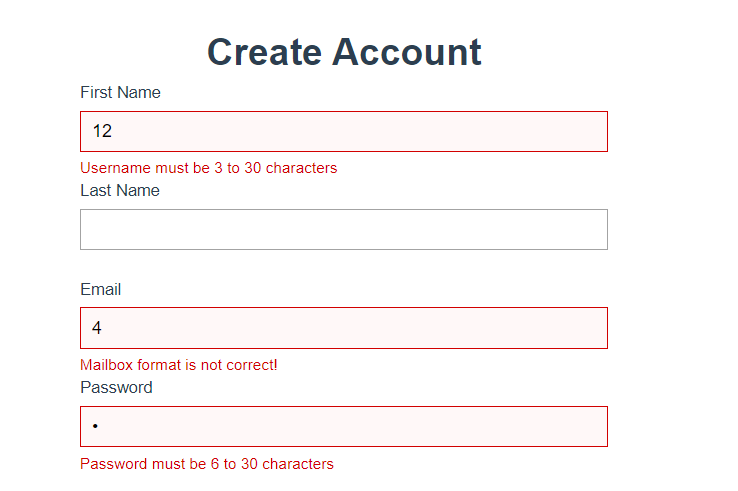Click the word "Create" in the heading

[x=263, y=52]
